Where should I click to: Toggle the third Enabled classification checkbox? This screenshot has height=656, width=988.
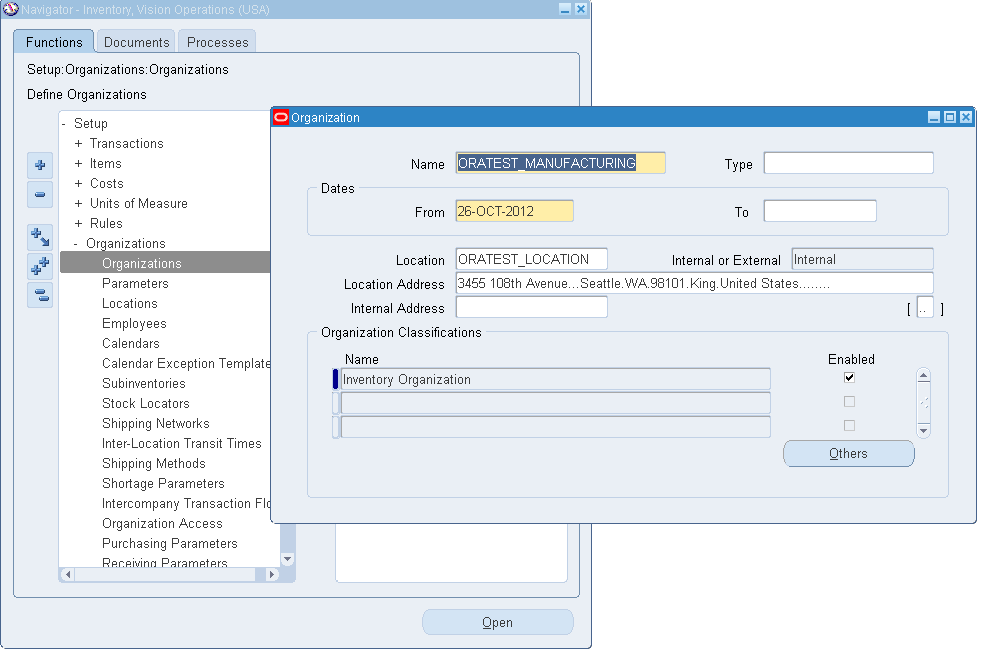849,425
